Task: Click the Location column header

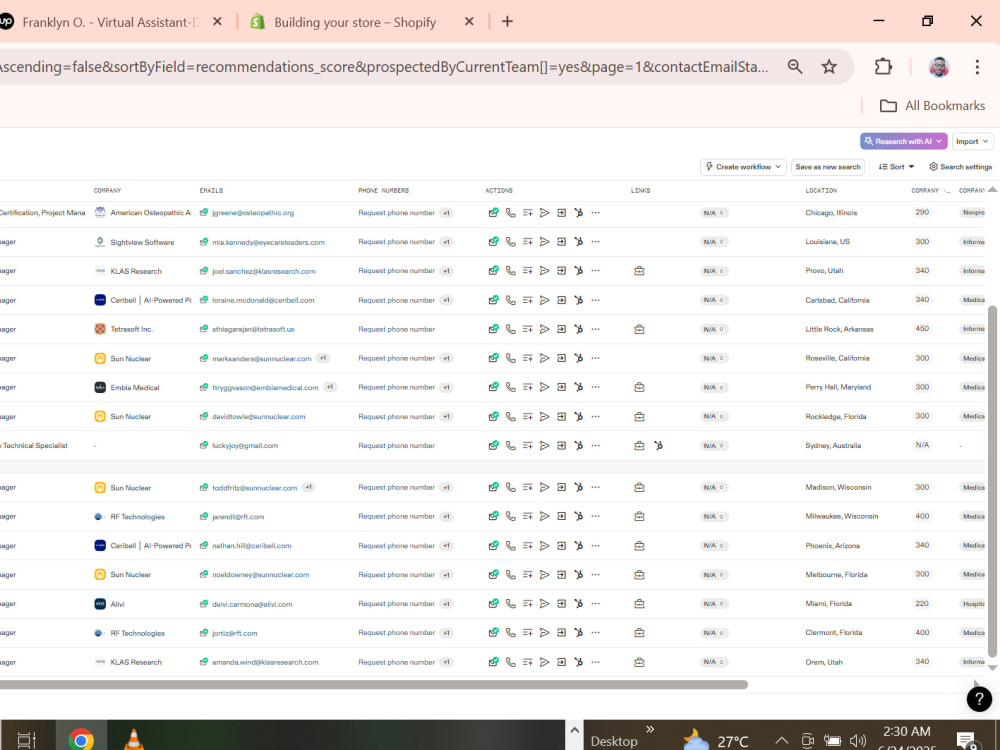Action: 821,191
